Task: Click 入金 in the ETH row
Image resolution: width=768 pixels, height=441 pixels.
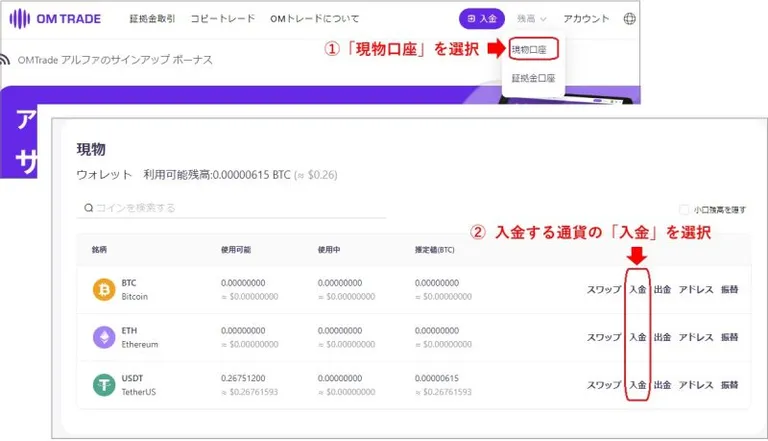Action: coord(638,337)
